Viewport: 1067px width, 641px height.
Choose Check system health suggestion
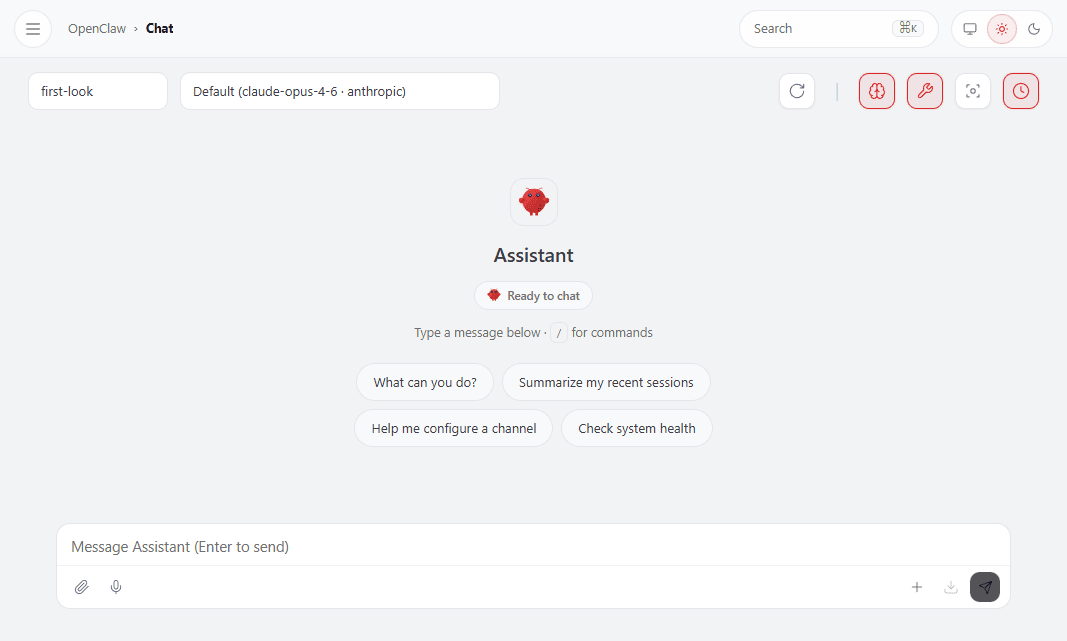636,429
